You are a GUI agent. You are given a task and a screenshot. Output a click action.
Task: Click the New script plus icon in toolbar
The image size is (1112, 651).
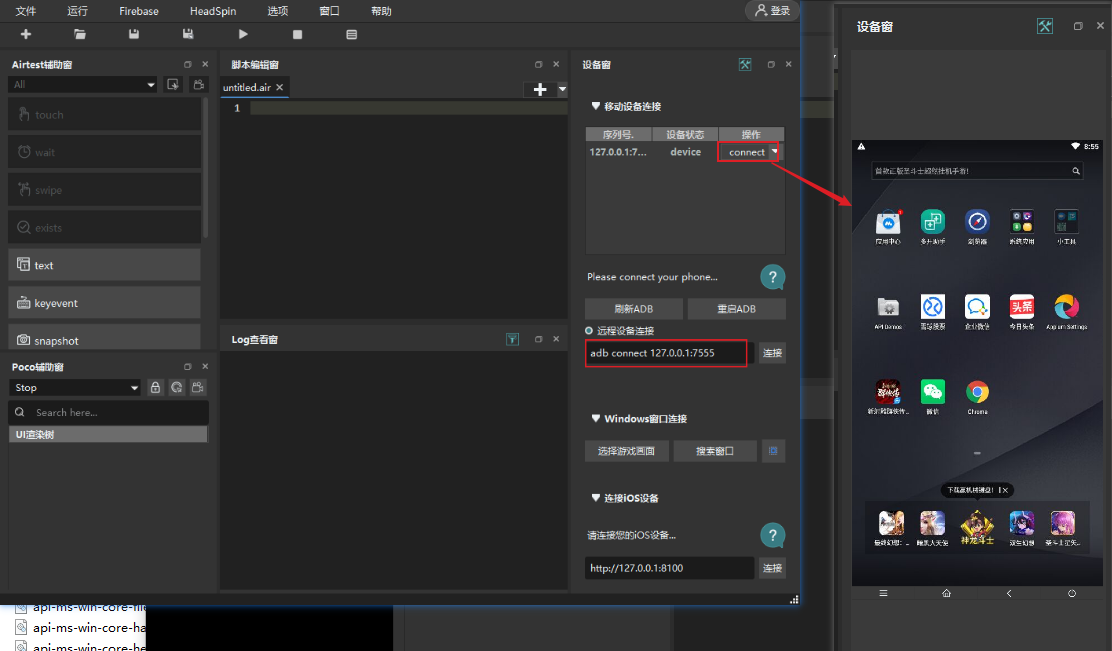26,34
